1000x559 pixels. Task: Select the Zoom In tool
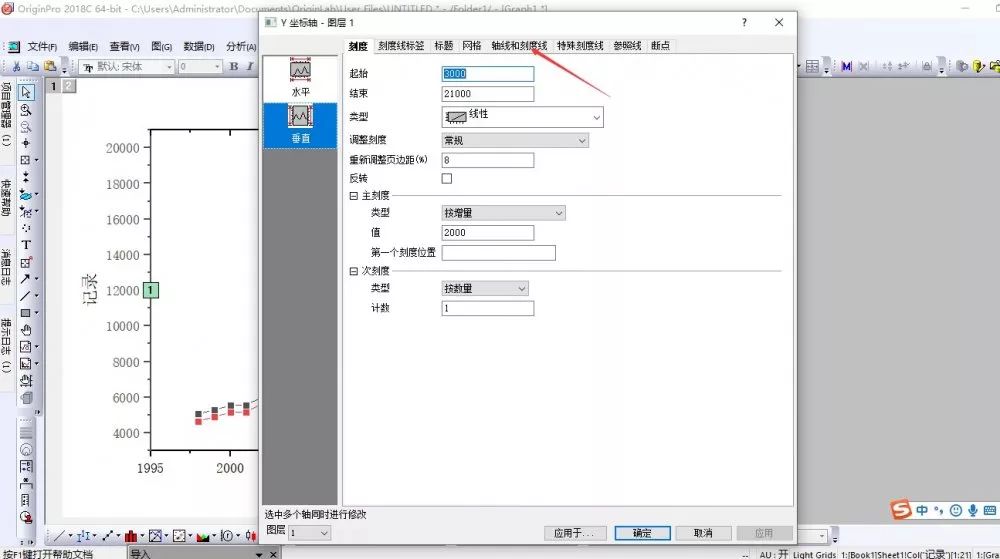[26, 110]
